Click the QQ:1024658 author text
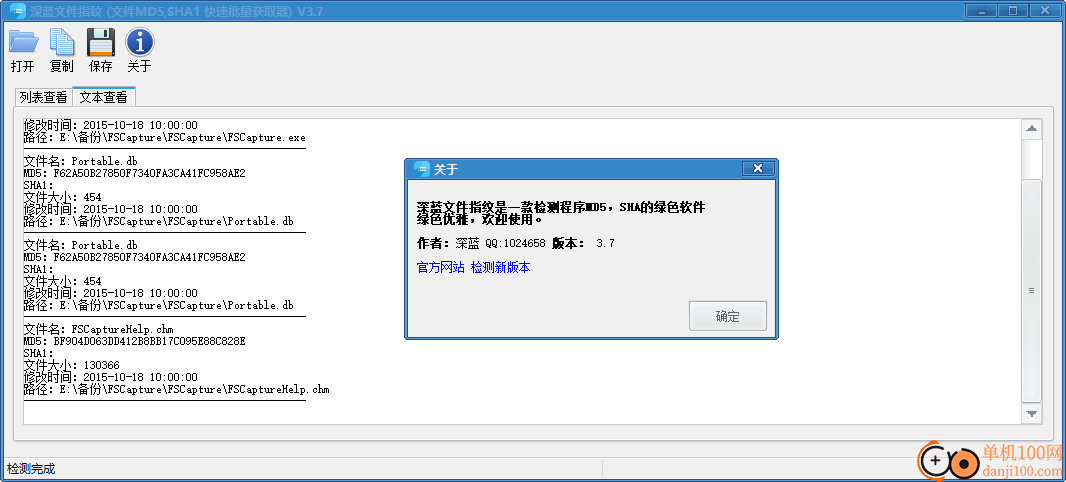Screen dimensions: 1066x482 pos(515,243)
